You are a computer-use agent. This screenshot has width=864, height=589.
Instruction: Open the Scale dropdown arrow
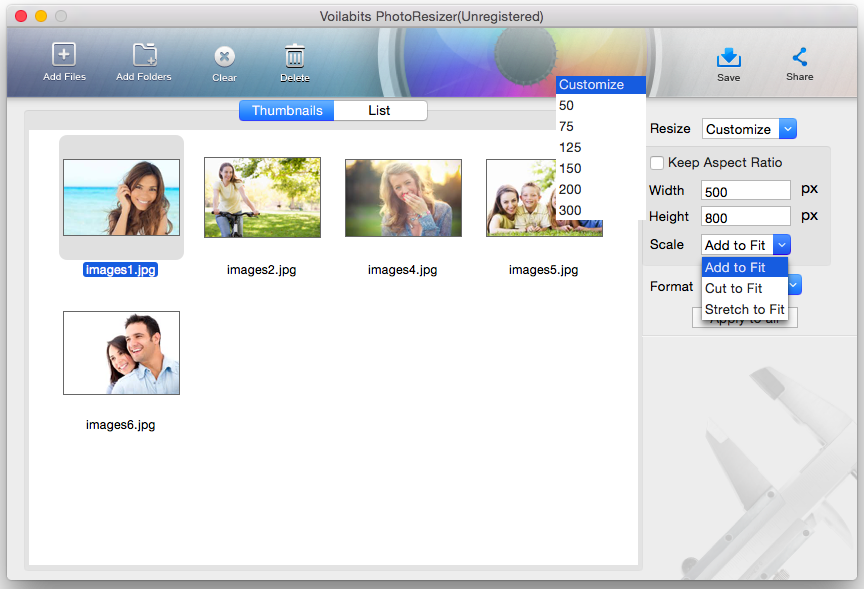pyautogui.click(x=782, y=245)
